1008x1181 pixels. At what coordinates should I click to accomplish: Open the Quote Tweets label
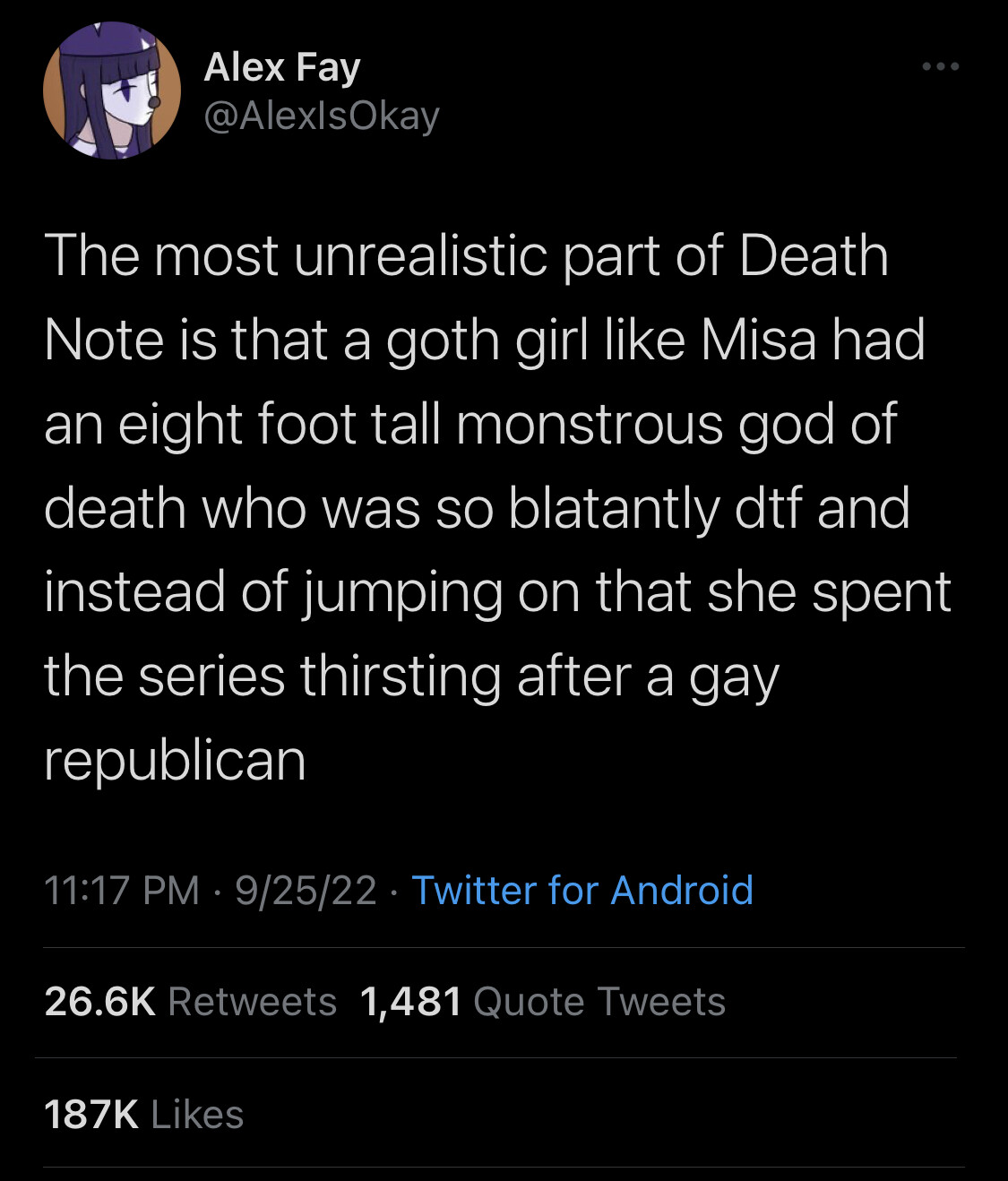coord(599,1002)
